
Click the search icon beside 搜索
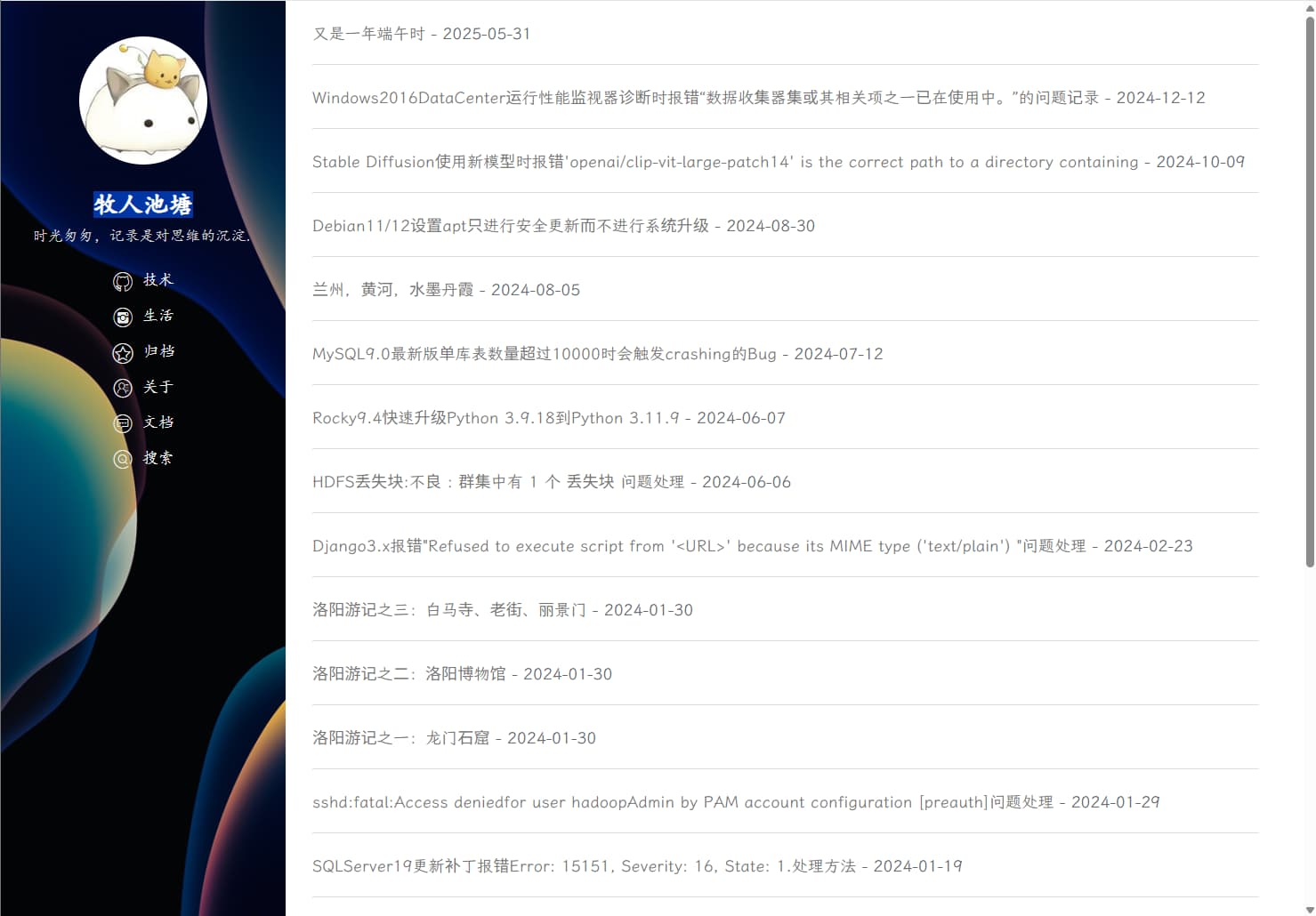[x=123, y=460]
